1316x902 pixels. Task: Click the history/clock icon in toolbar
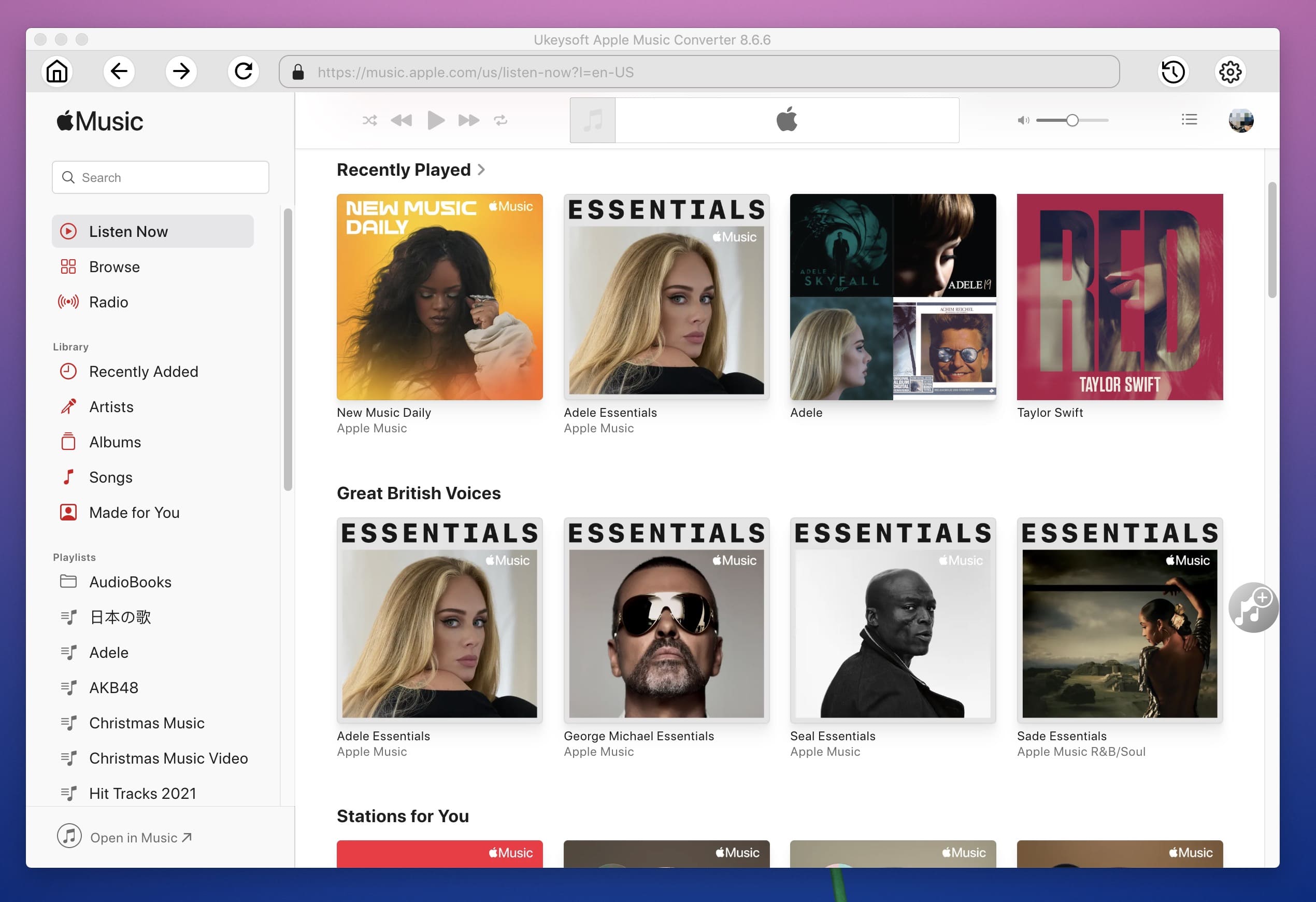click(1172, 71)
